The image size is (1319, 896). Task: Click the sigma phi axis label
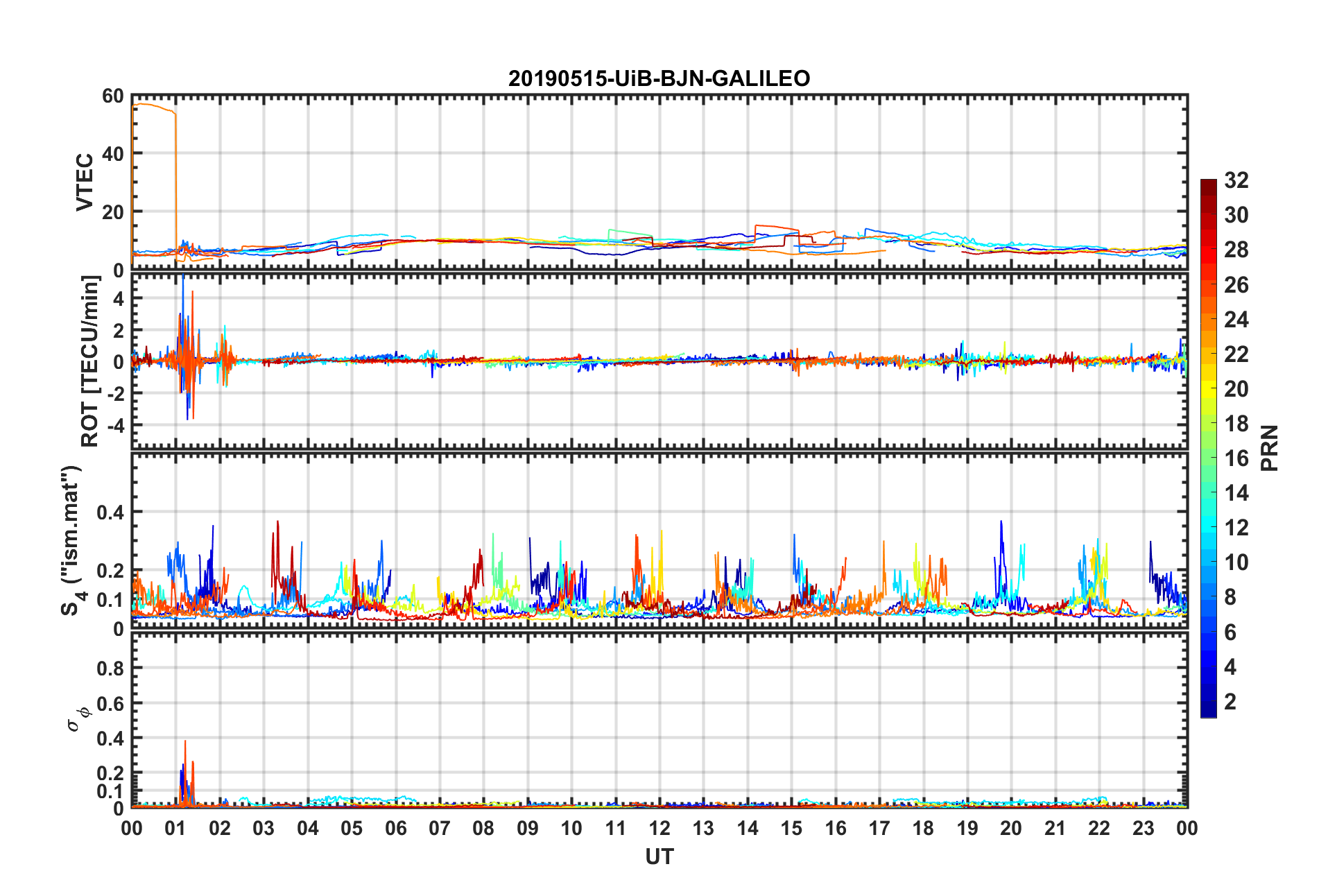(78, 720)
